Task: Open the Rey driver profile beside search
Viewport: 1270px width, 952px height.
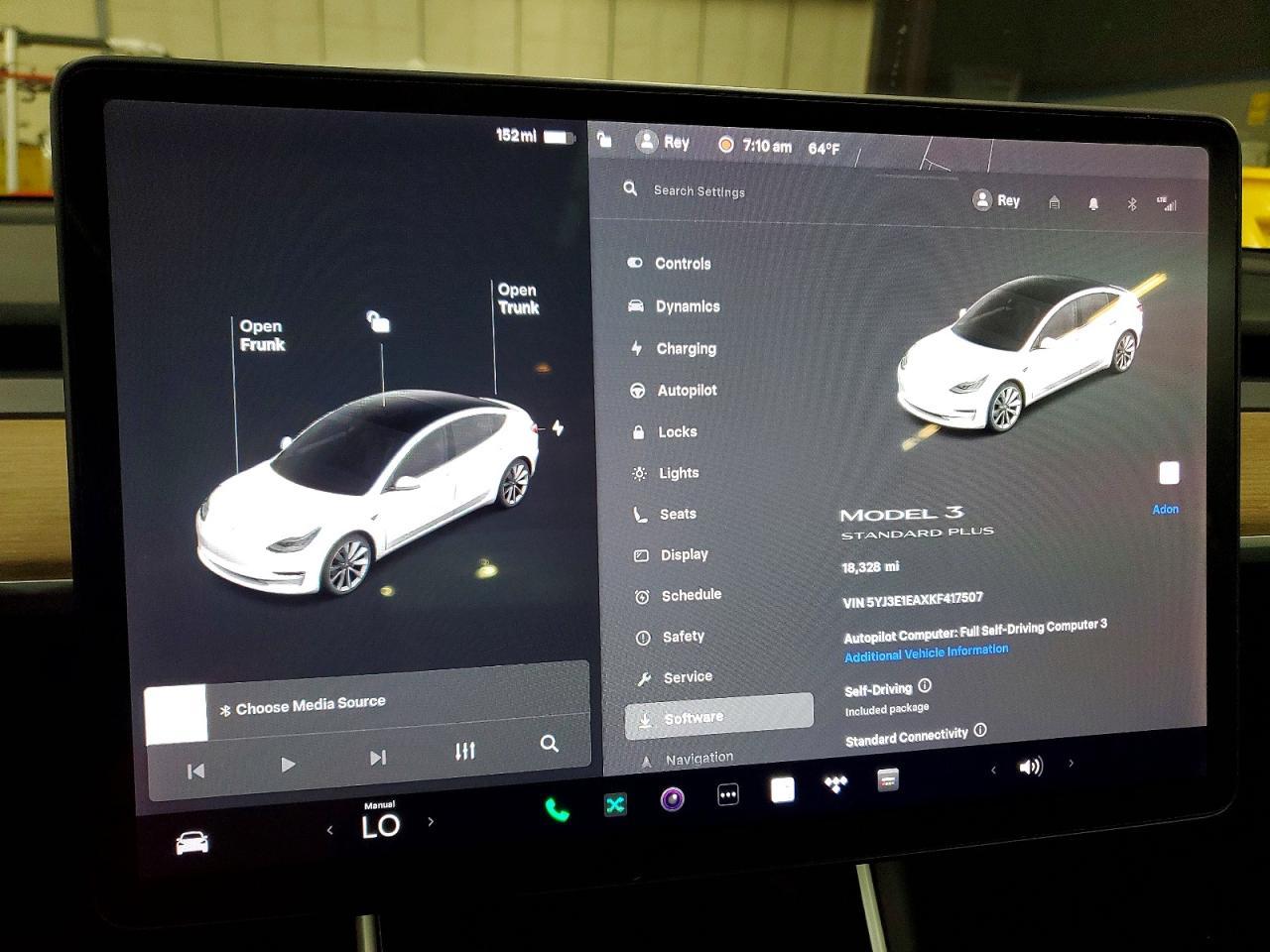Action: (x=997, y=200)
